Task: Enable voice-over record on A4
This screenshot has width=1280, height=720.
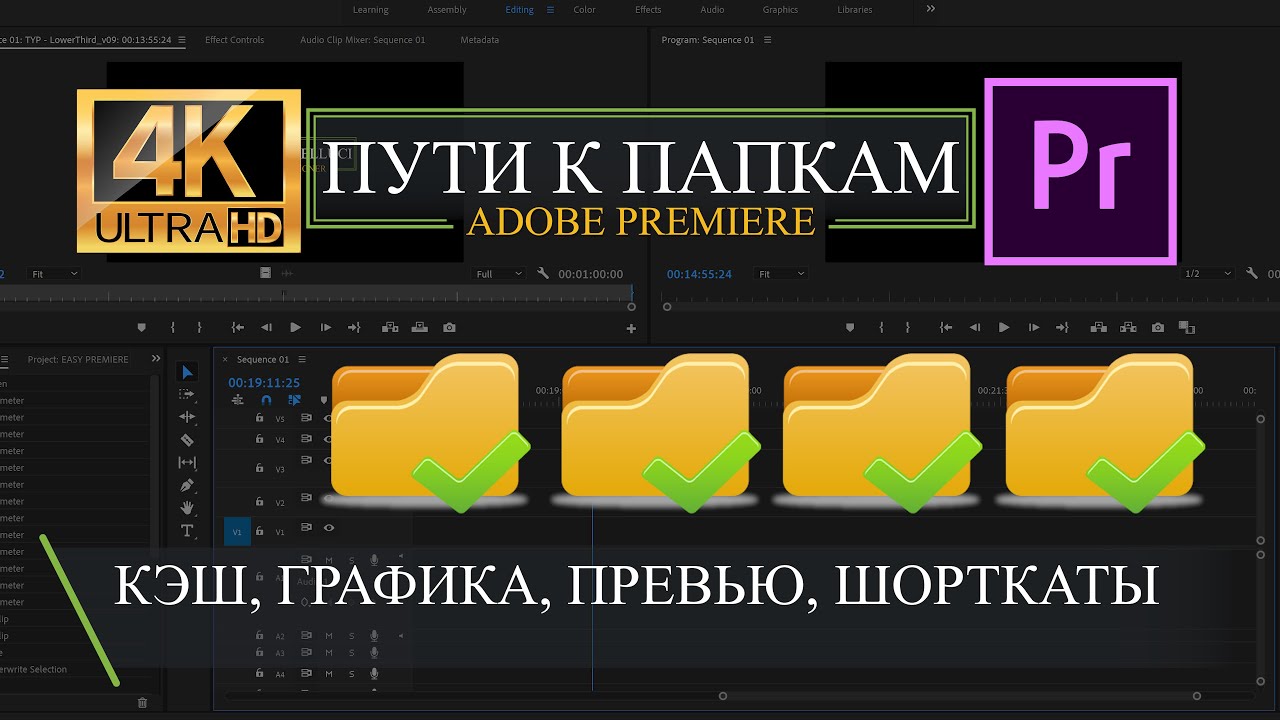Action: (374, 674)
